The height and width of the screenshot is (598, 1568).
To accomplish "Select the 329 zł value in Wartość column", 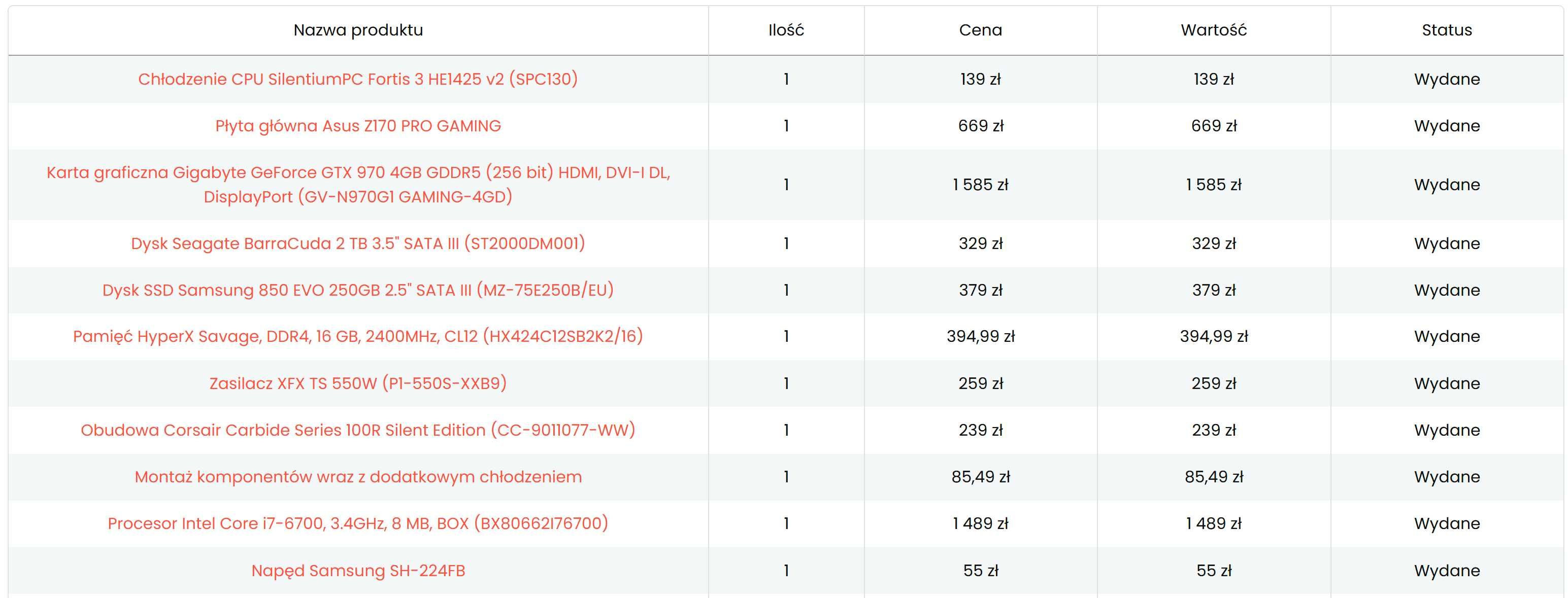I will coord(1214,243).
